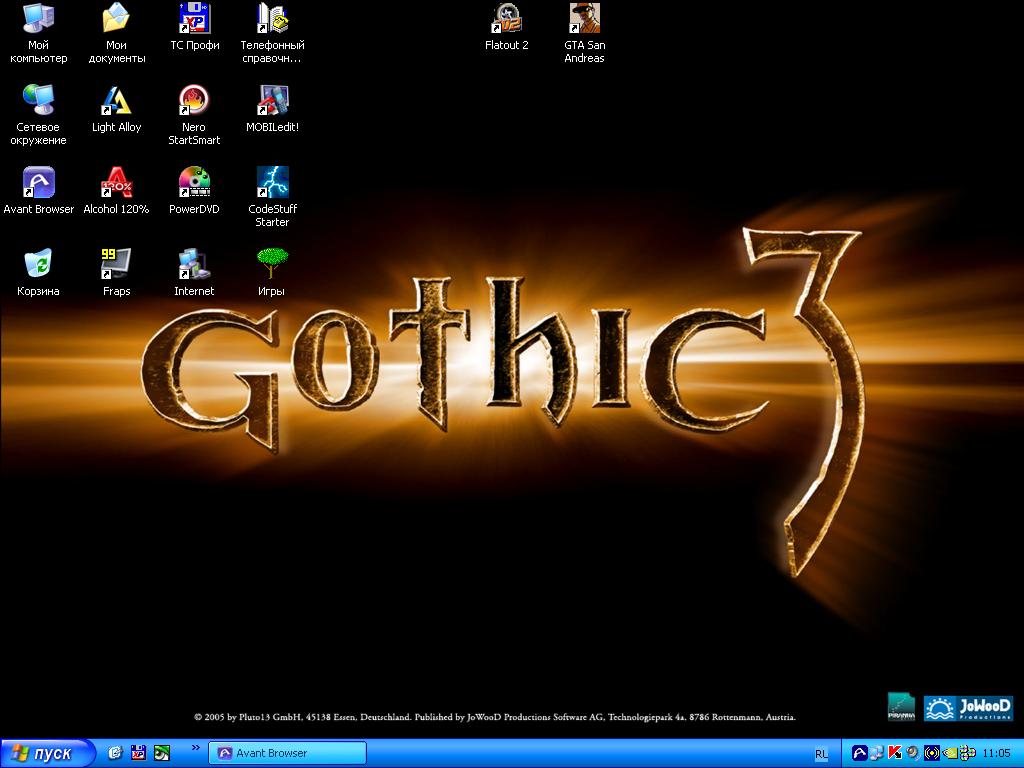
Task: Select the PowerDVD desktop icon
Action: coord(194,182)
